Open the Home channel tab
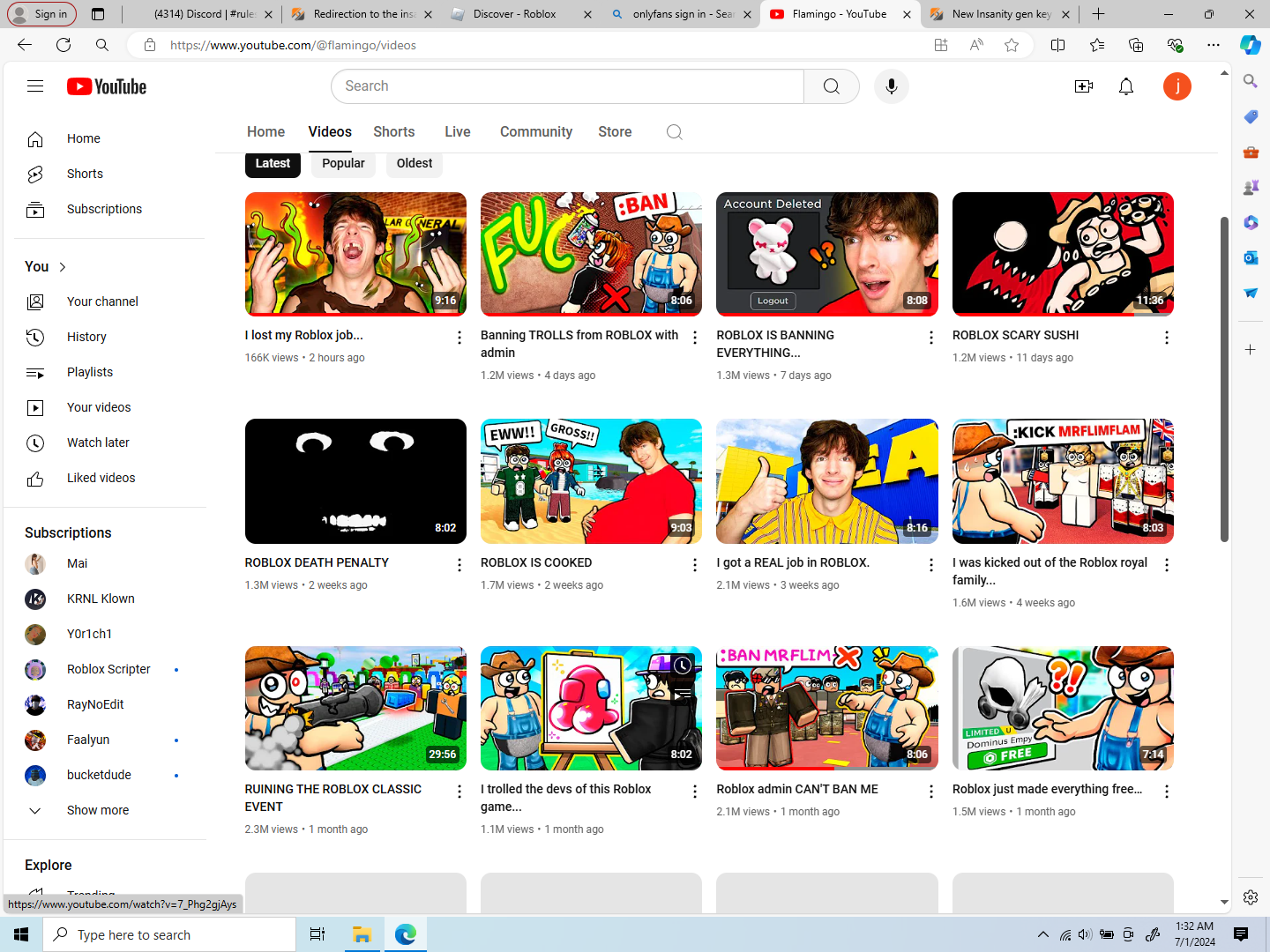Image resolution: width=1270 pixels, height=952 pixels. tap(265, 132)
